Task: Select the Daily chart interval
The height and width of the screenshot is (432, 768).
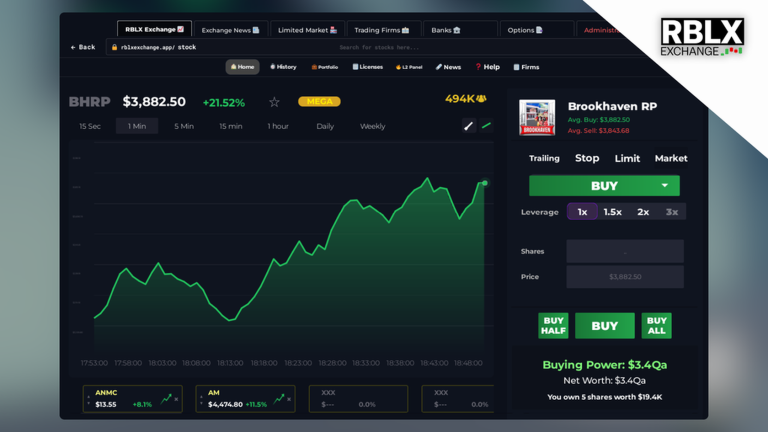Action: pos(325,126)
